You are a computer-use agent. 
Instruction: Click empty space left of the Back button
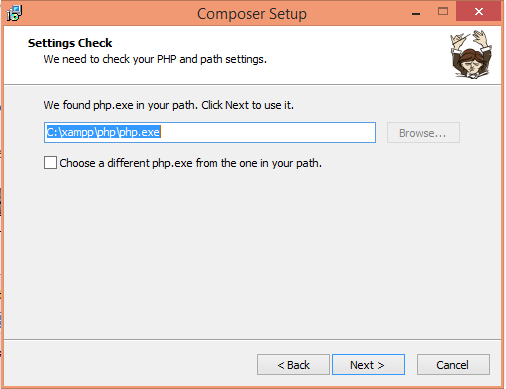pyautogui.click(x=130, y=365)
